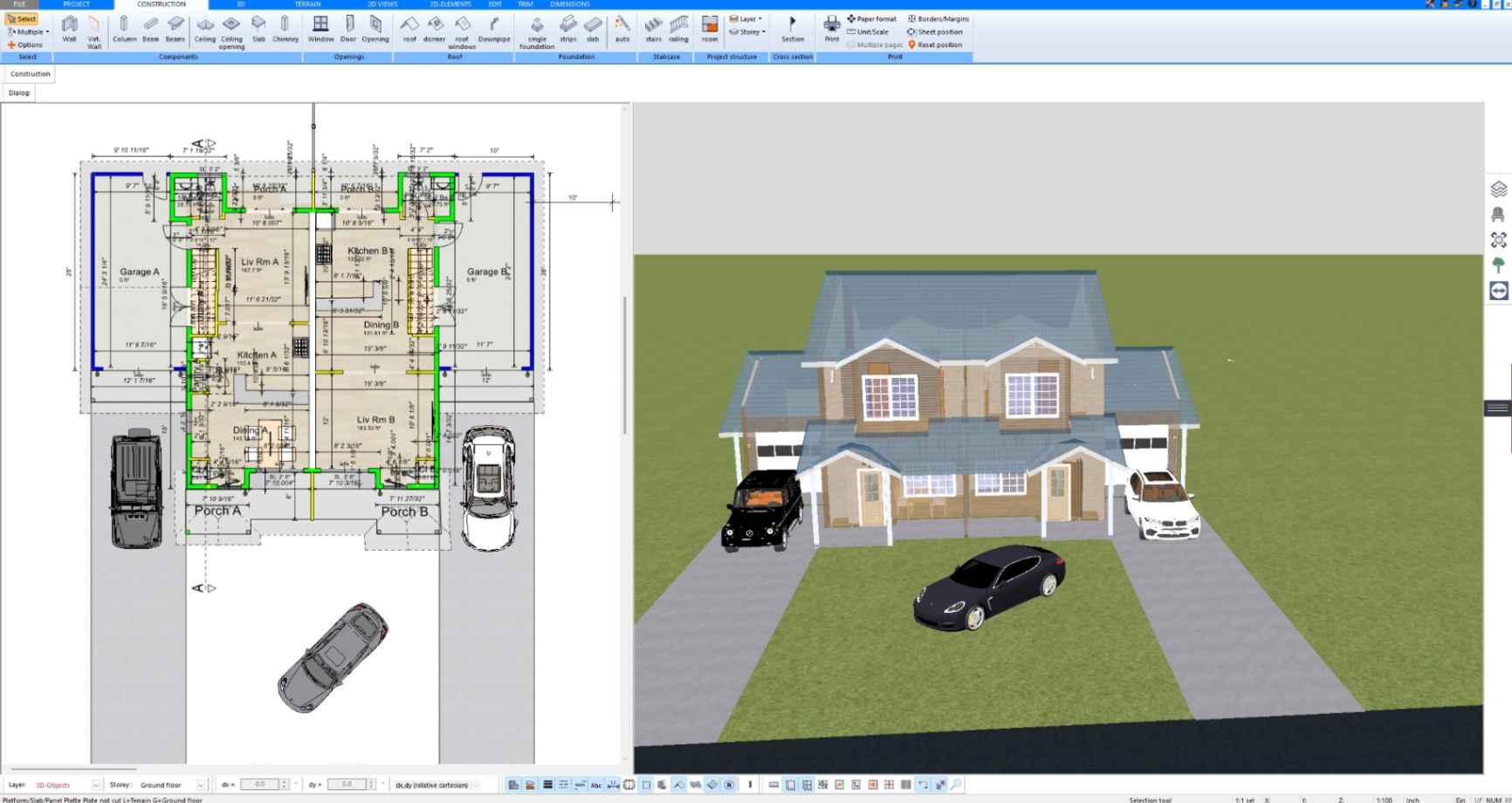Select the Wall tool
Viewport: 1512px width, 803px height.
[69, 29]
